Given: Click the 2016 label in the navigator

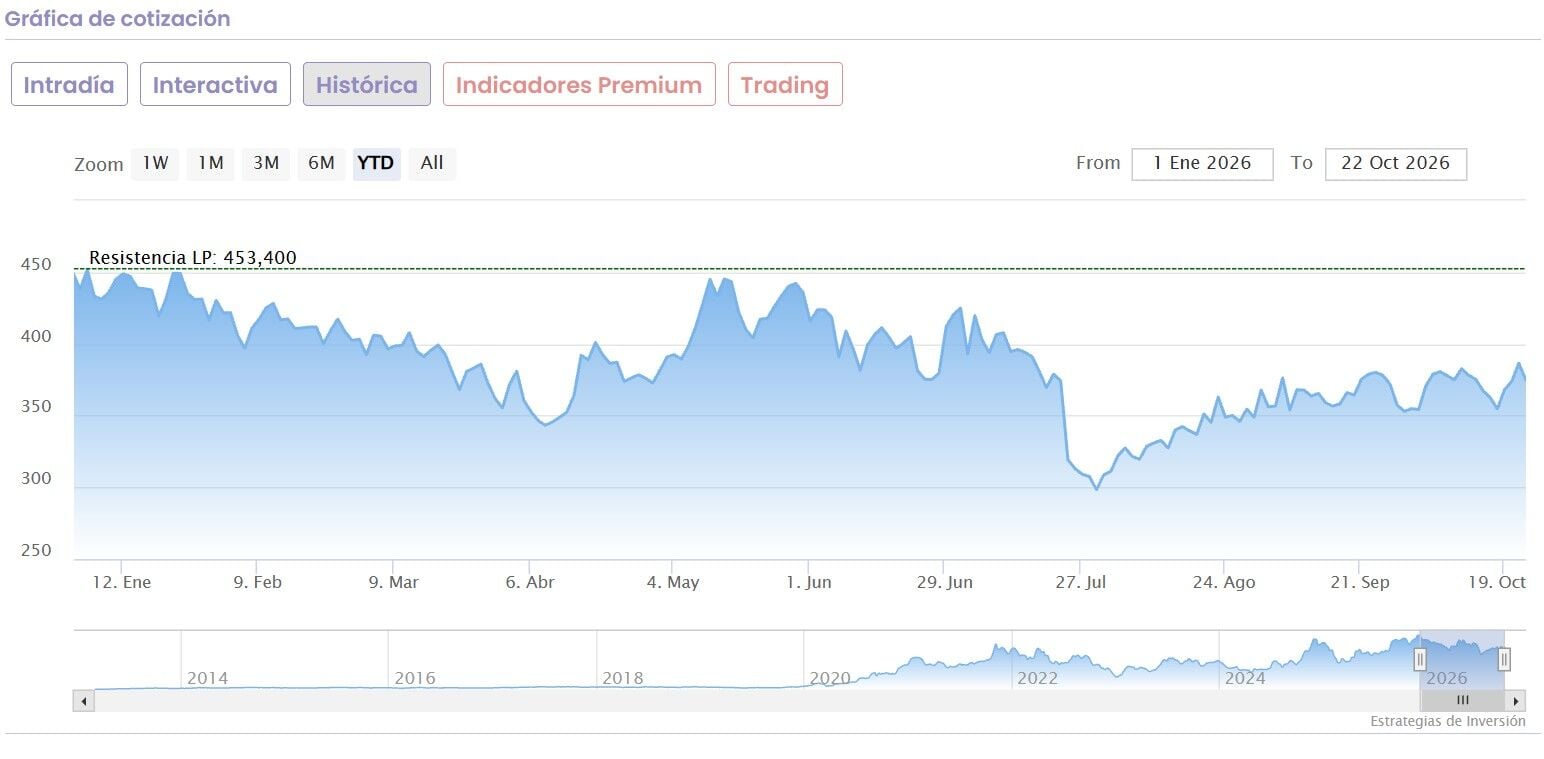Looking at the screenshot, I should click(415, 678).
